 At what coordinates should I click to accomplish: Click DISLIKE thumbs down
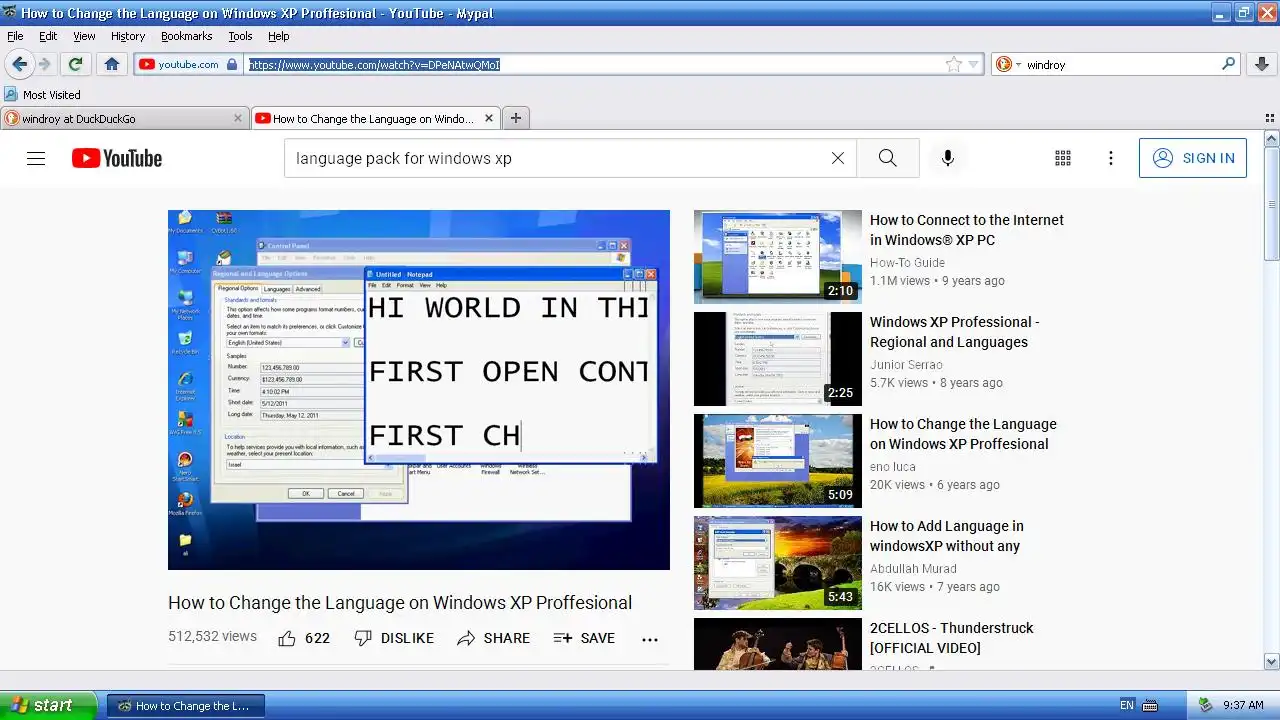tap(394, 638)
